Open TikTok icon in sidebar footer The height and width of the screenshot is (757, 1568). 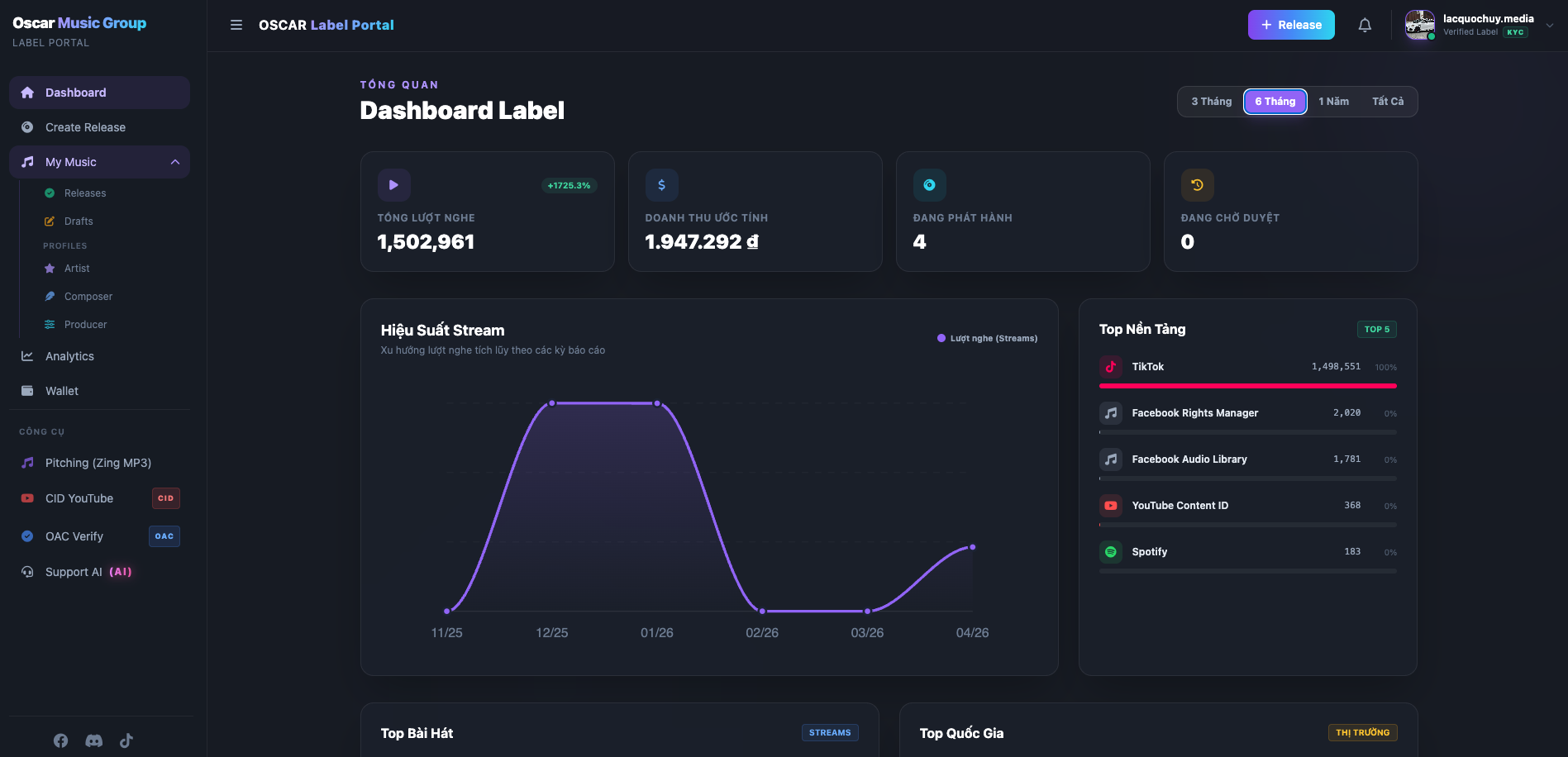(x=126, y=740)
